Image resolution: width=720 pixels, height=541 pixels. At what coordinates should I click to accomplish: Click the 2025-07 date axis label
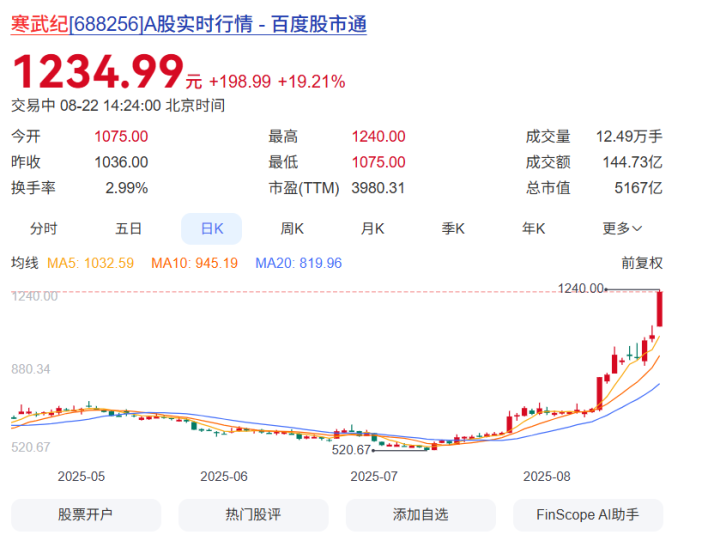pyautogui.click(x=374, y=476)
